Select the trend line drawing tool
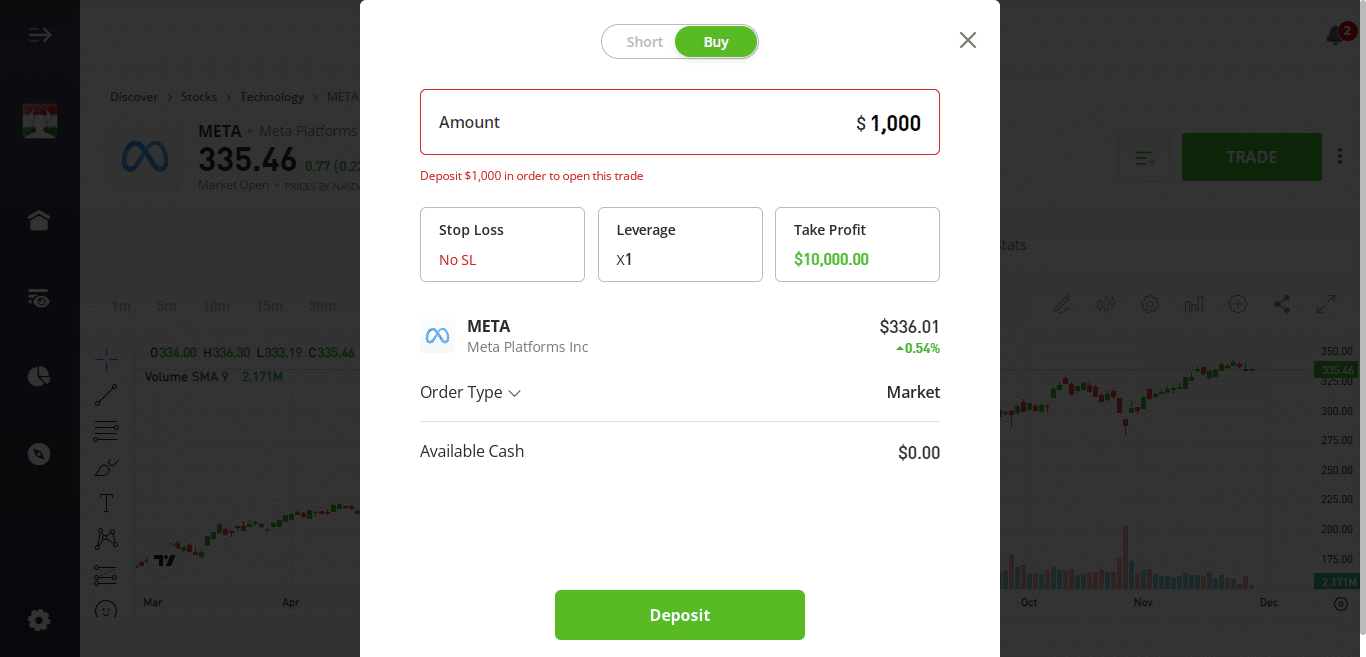1366x657 pixels. [x=106, y=394]
